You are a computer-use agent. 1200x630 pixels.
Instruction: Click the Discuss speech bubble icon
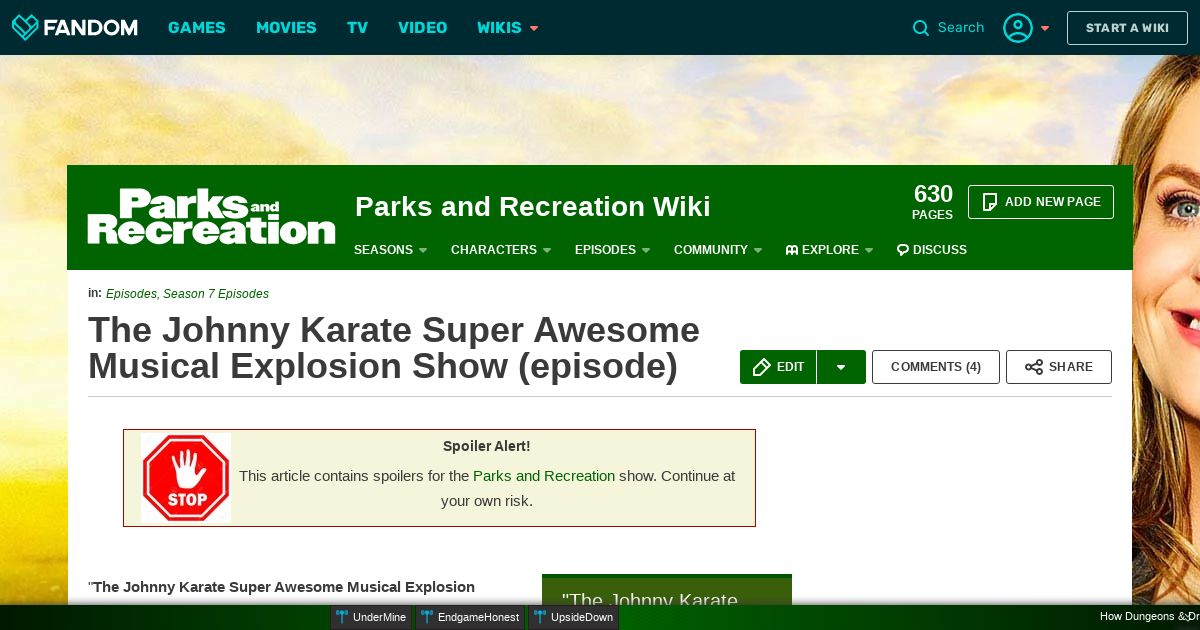(x=903, y=250)
